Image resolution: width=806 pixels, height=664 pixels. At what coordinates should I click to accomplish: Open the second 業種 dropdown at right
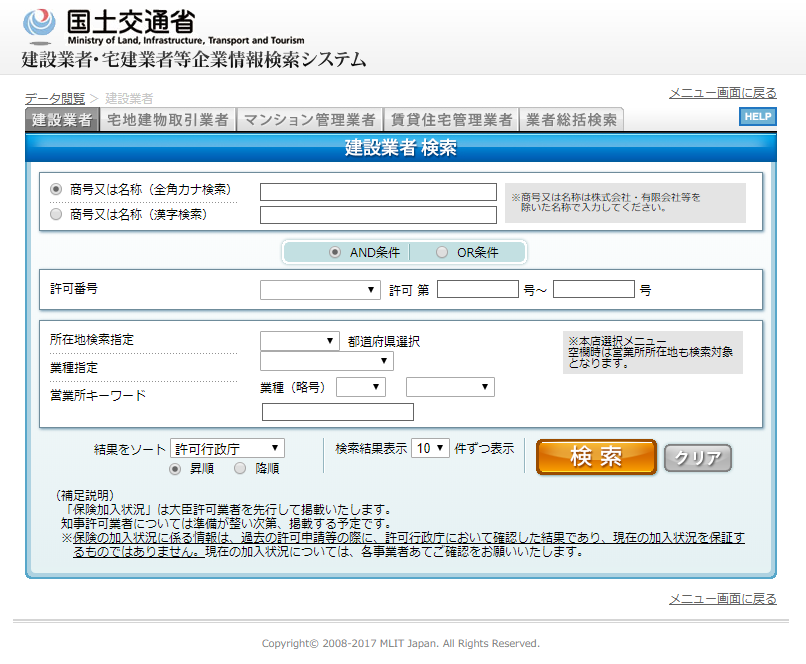[x=450, y=387]
